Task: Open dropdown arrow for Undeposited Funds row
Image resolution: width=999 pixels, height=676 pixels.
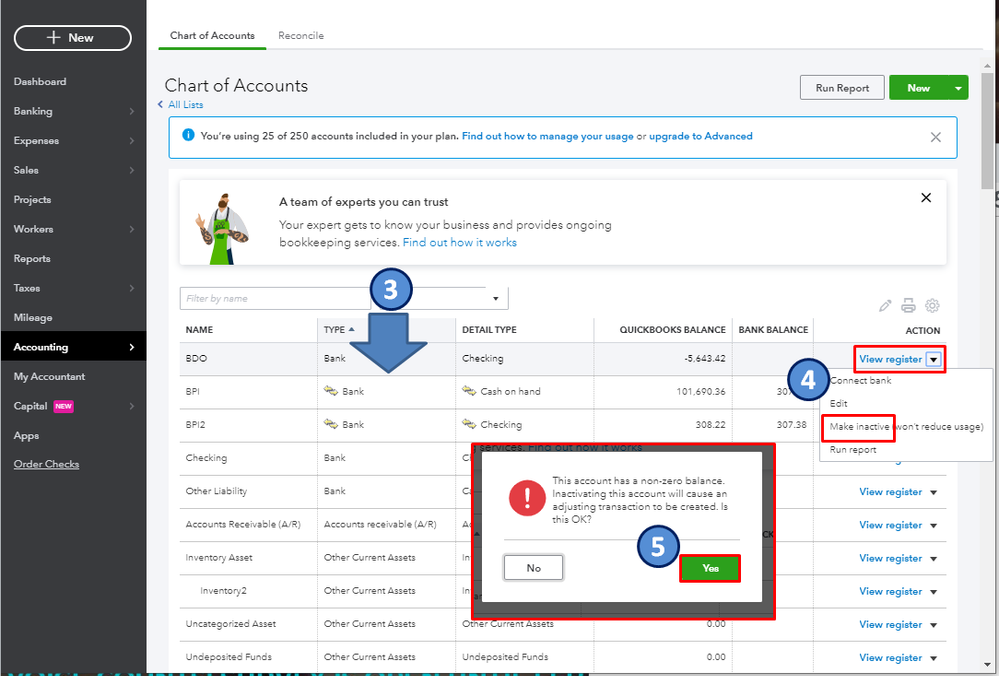Action: click(933, 658)
